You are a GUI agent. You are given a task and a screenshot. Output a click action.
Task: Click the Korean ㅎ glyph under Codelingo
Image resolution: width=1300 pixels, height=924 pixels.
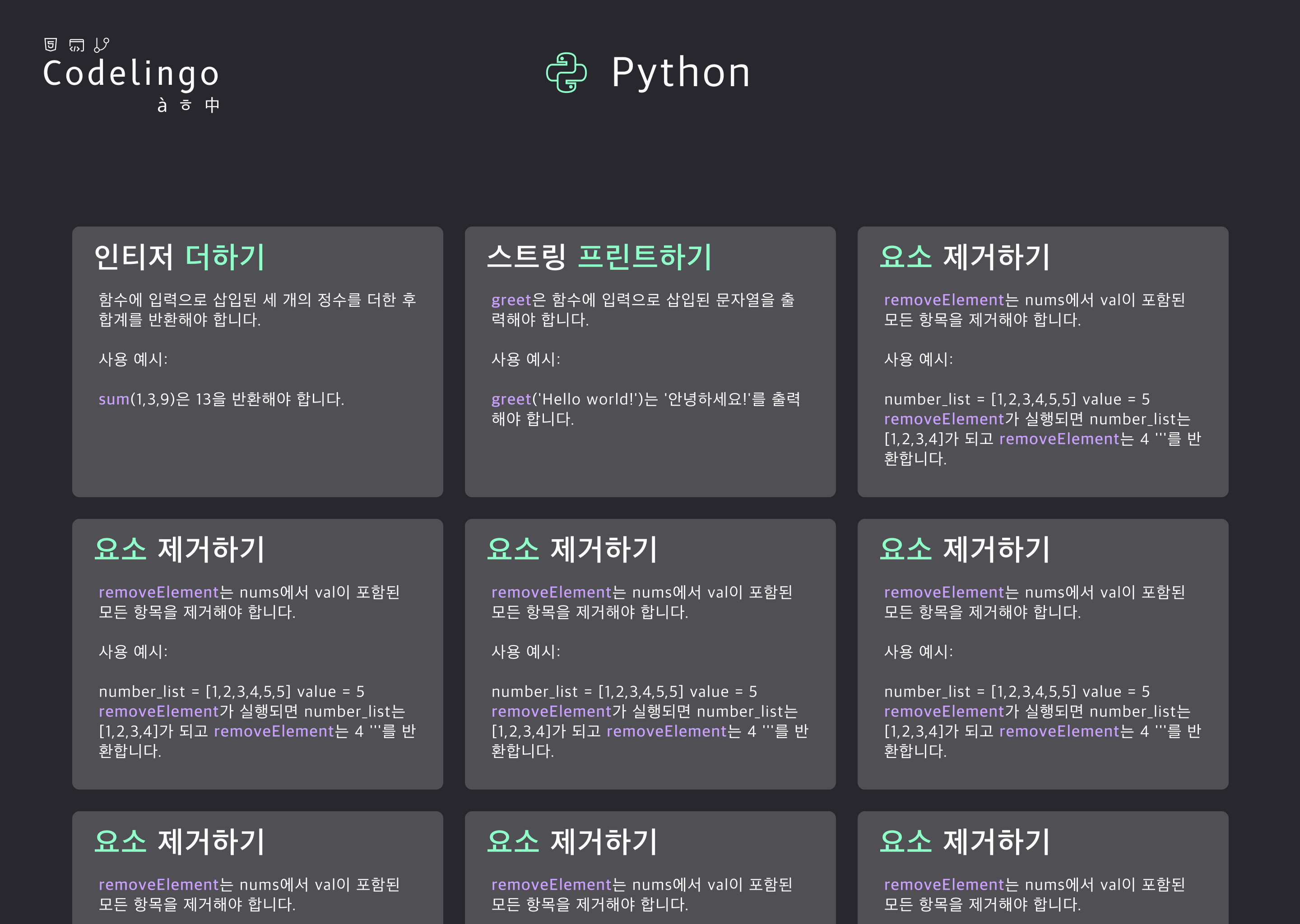click(186, 105)
